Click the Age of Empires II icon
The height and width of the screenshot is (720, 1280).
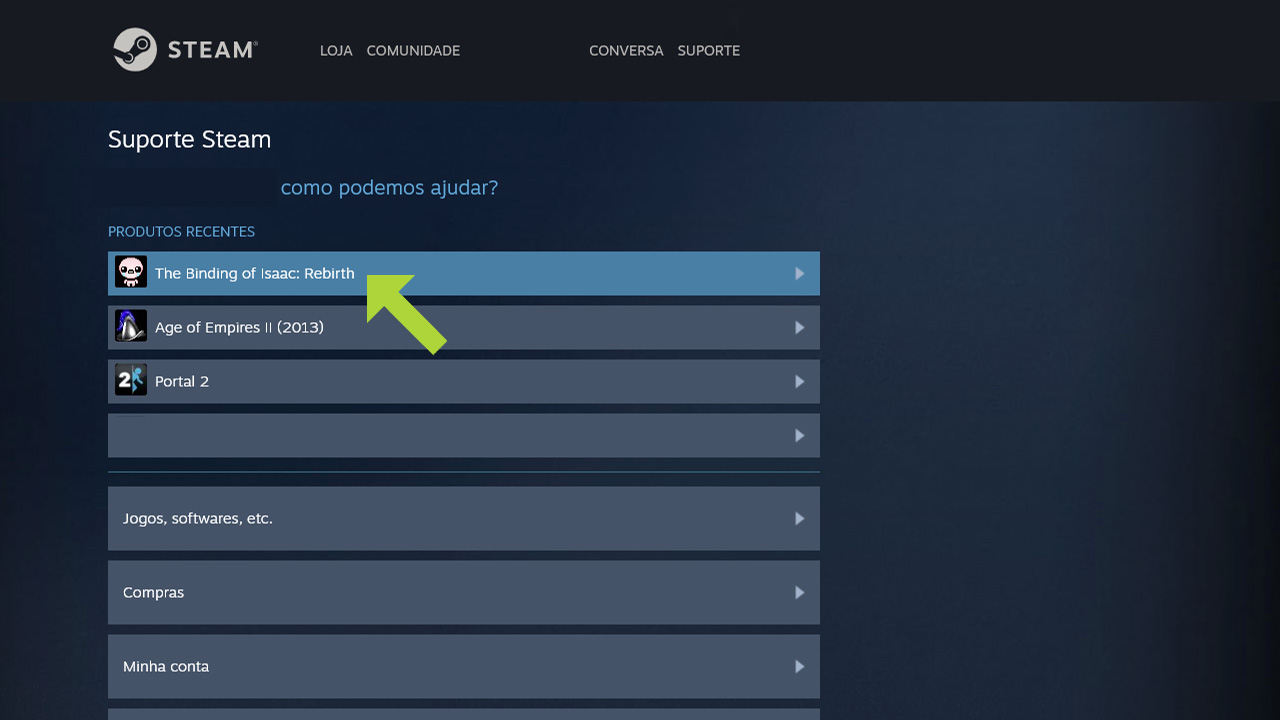pyautogui.click(x=131, y=326)
